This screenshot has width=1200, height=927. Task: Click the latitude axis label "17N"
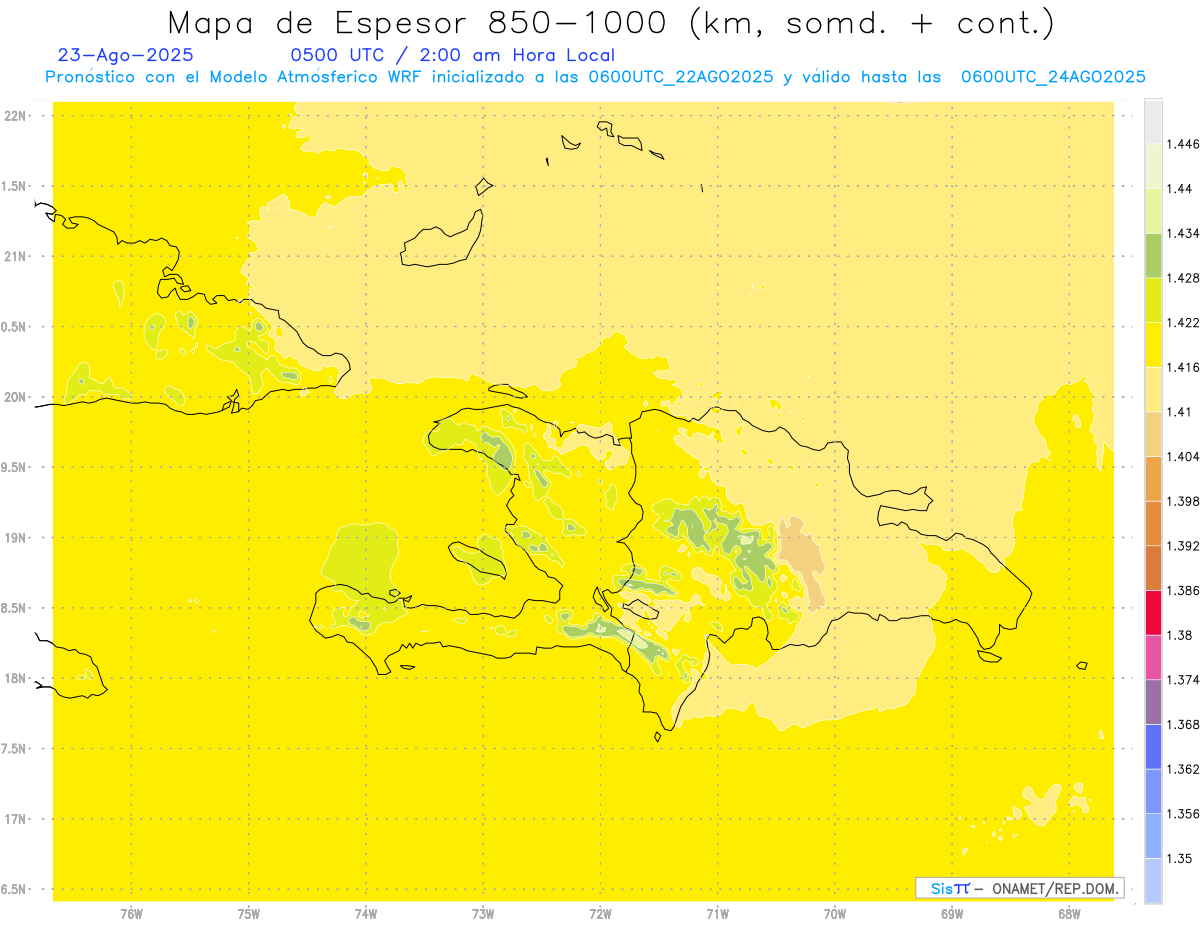[15, 819]
